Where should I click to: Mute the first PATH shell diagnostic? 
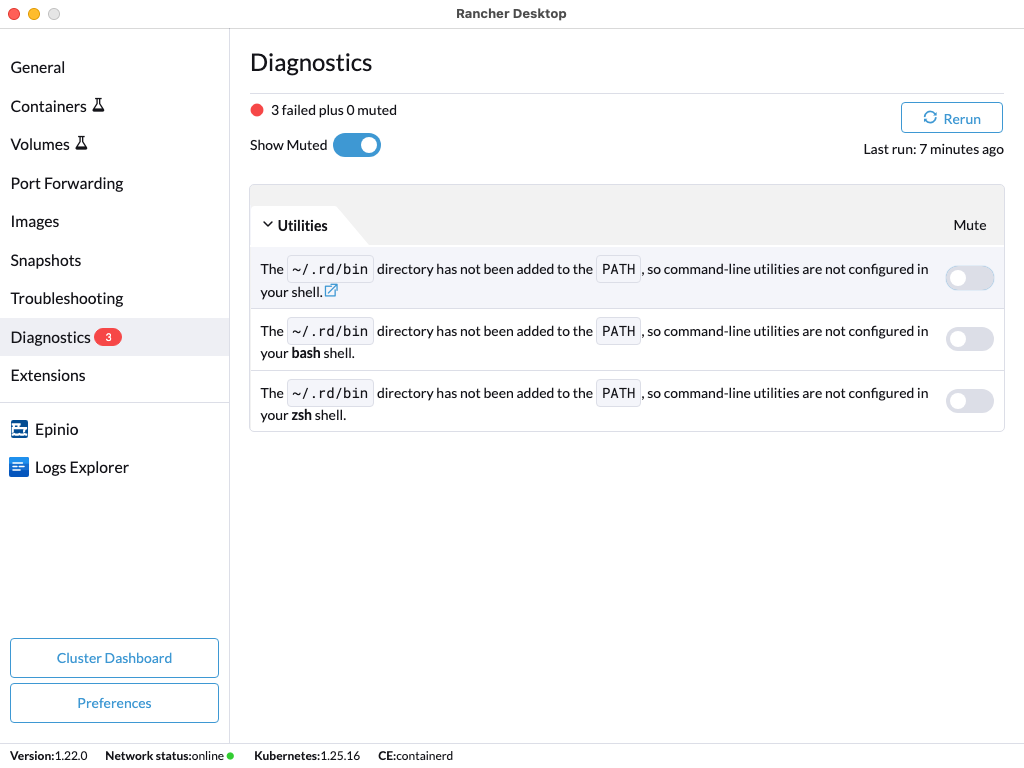coord(969,278)
